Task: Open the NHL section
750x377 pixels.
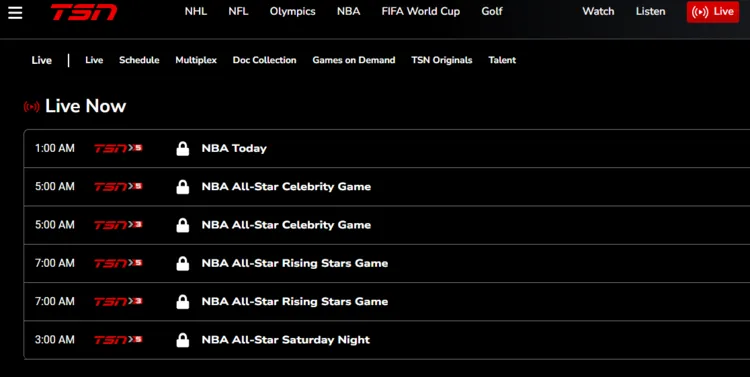Action: pyautogui.click(x=196, y=11)
